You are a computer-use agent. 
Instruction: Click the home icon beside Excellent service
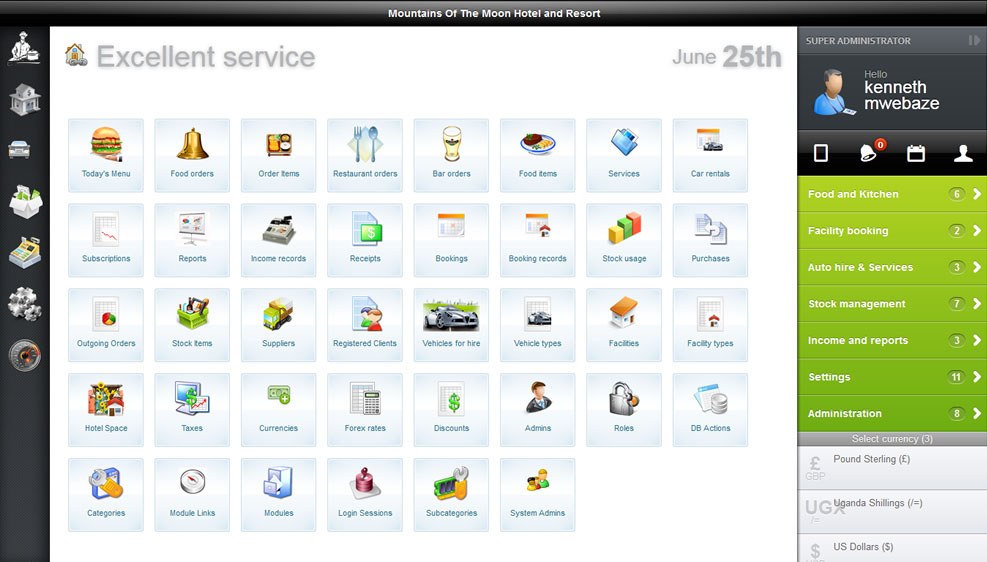tap(76, 55)
